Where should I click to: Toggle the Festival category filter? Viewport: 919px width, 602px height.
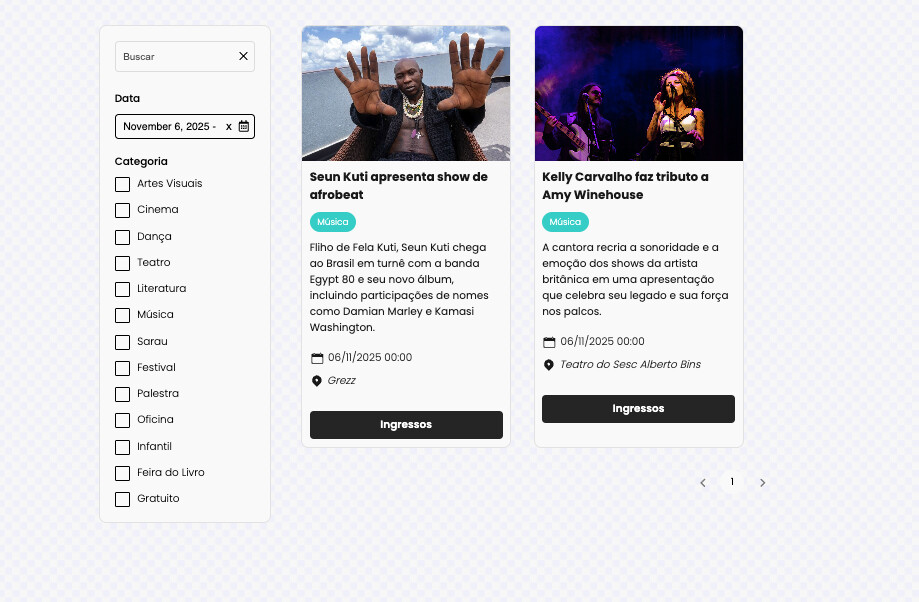tap(122, 368)
